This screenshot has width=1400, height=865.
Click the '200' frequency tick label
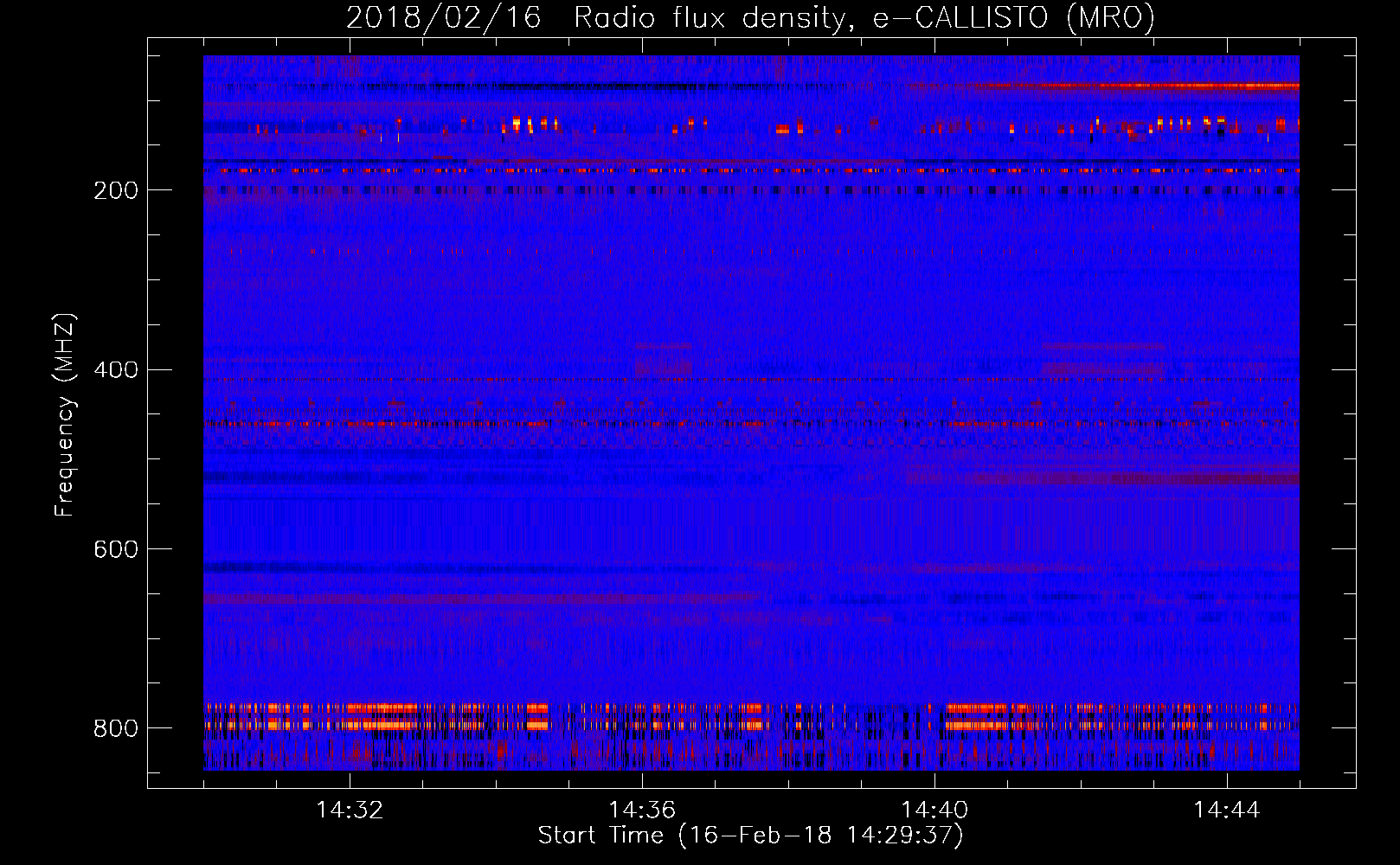tap(116, 190)
